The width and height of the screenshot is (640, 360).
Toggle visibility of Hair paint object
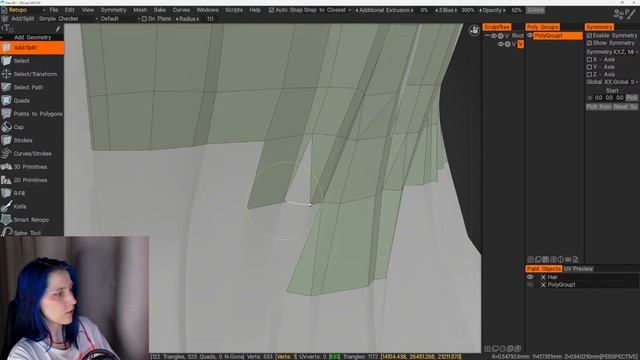pos(530,277)
